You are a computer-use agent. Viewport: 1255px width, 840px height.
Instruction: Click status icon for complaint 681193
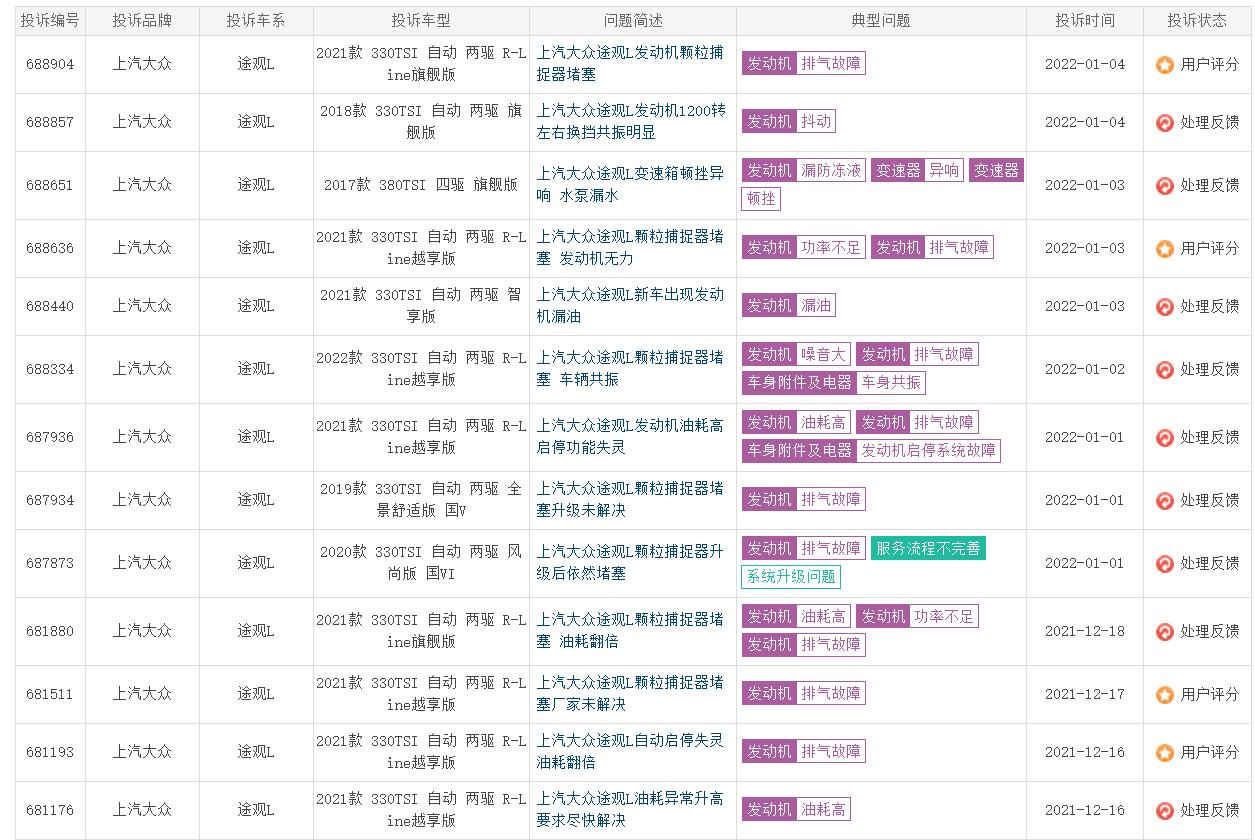click(x=1164, y=752)
